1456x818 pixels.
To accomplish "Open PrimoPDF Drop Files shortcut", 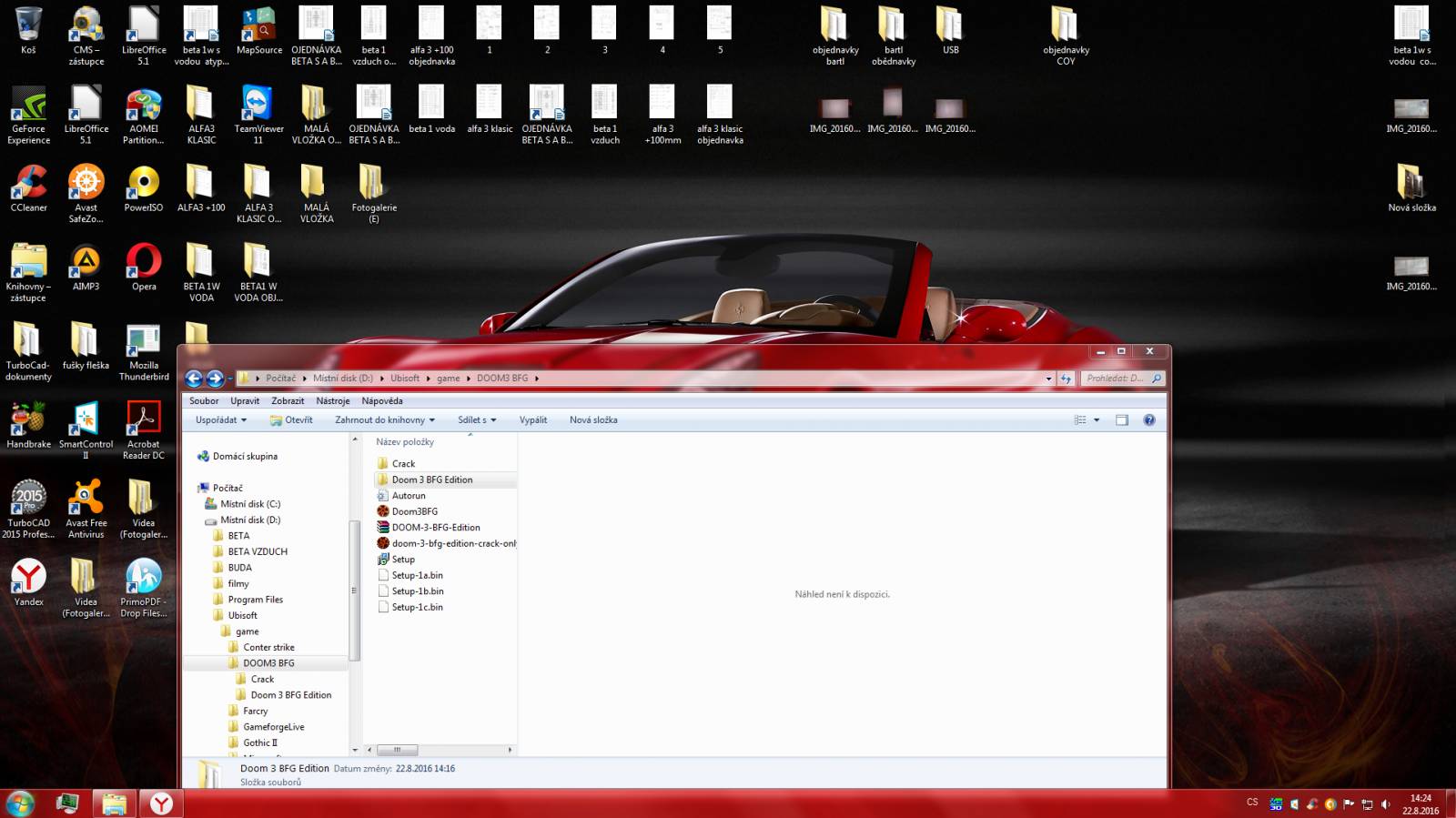I will point(144,589).
